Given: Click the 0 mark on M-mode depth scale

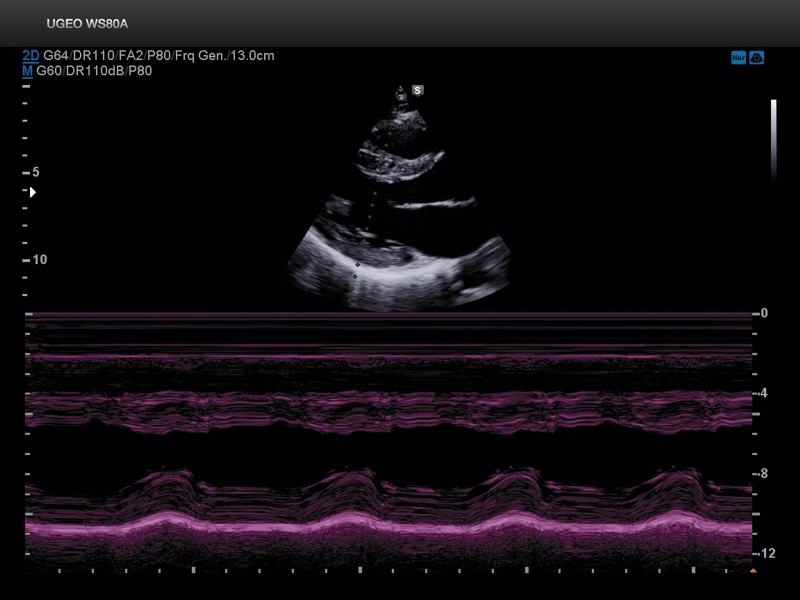Looking at the screenshot, I should point(764,313).
